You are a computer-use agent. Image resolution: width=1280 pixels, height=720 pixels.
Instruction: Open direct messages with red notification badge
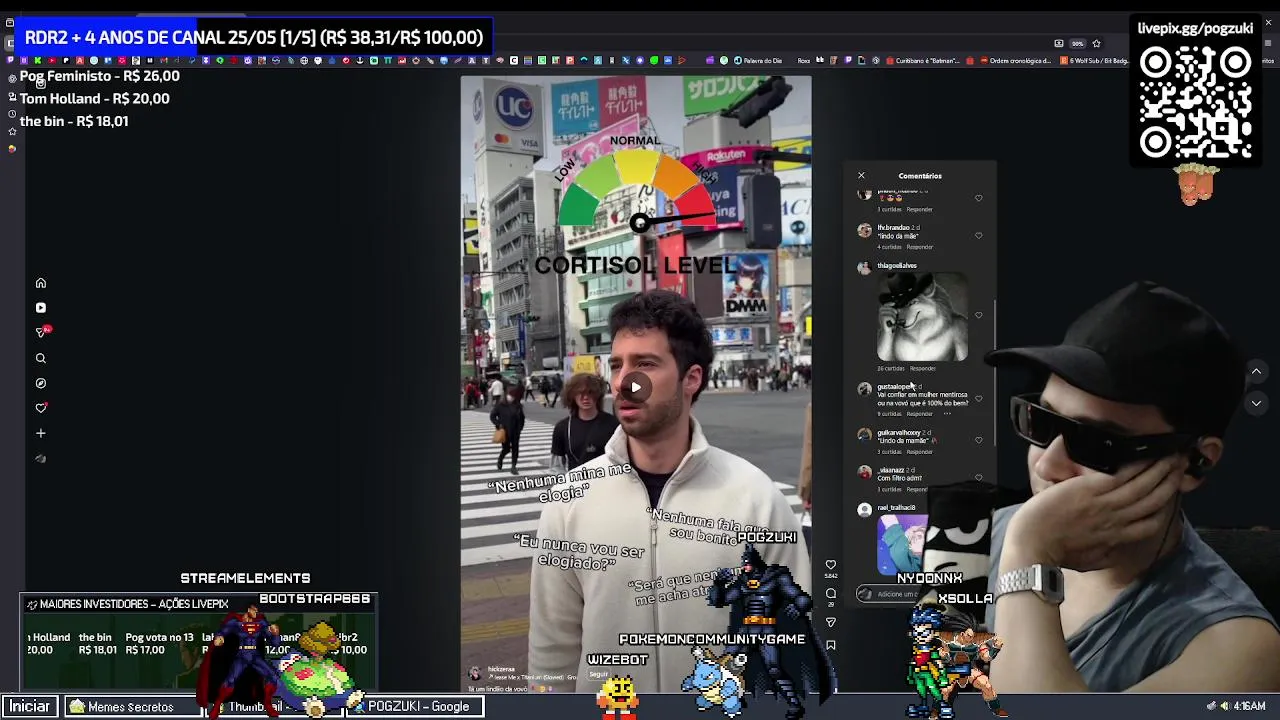[41, 332]
